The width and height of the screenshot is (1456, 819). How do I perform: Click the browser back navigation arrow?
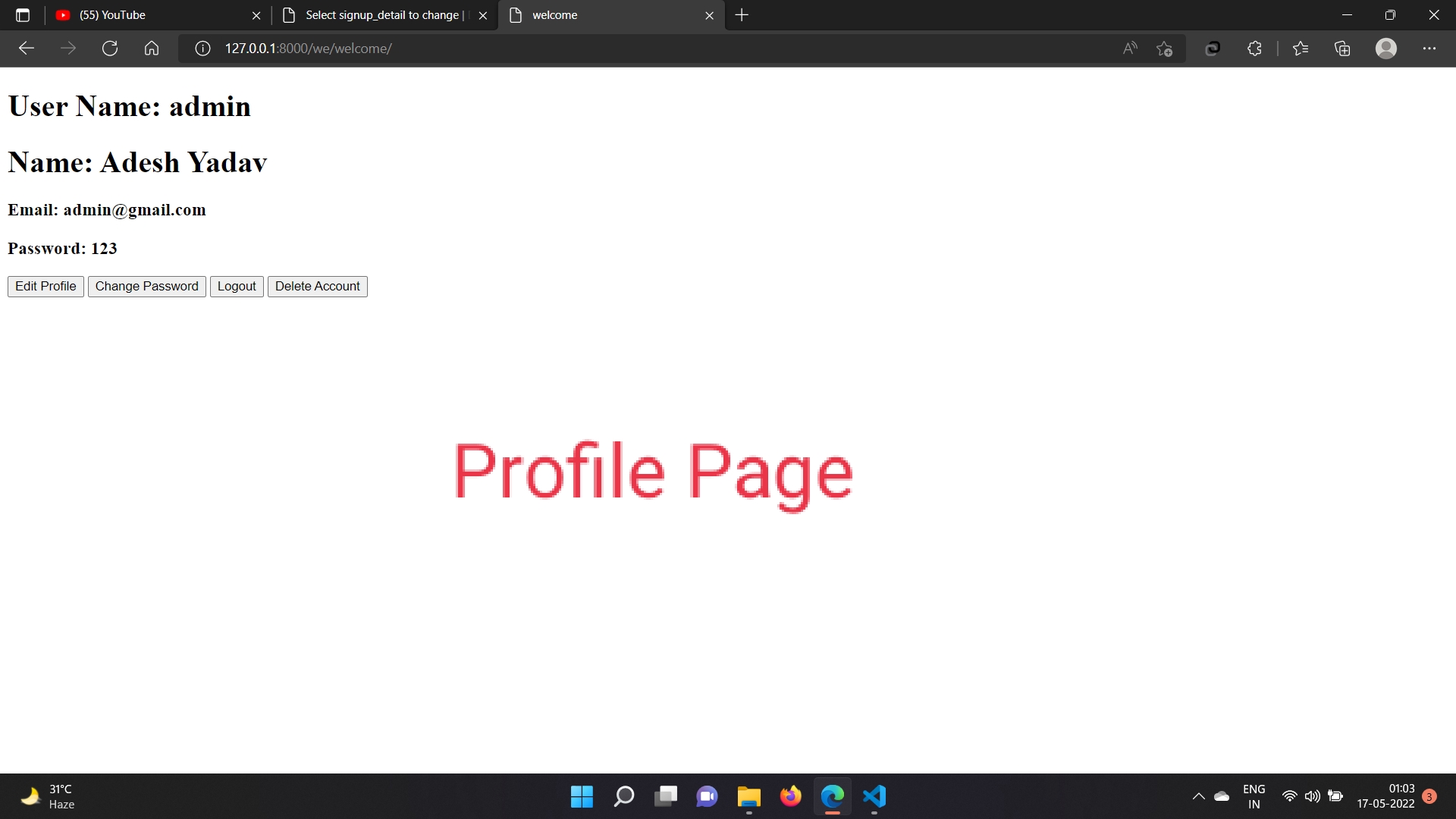[27, 48]
